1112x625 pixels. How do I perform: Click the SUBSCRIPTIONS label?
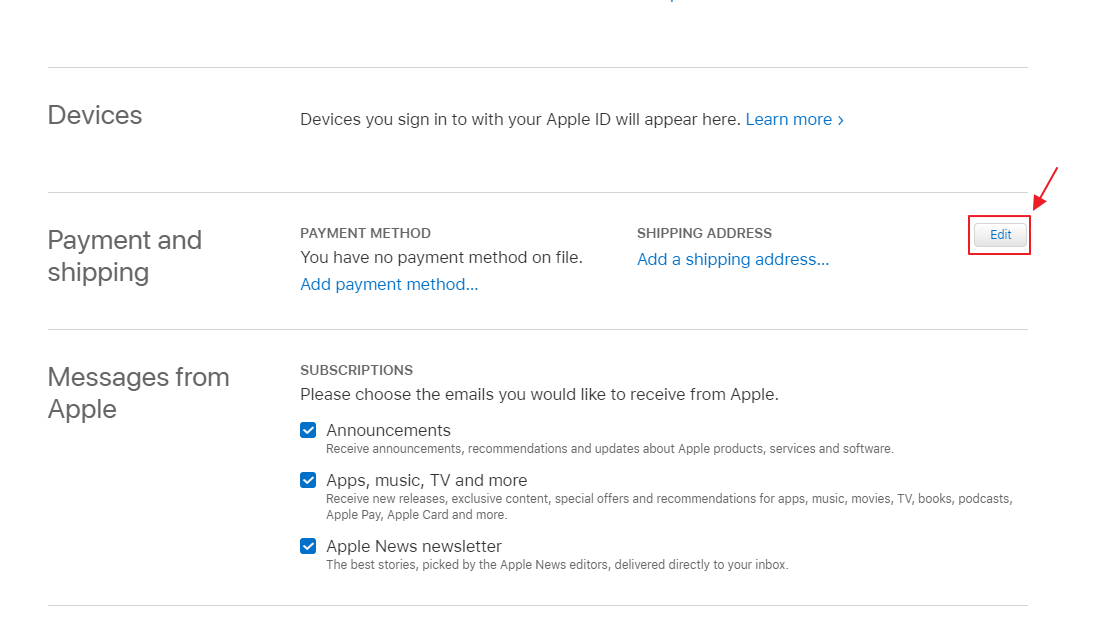pos(356,370)
